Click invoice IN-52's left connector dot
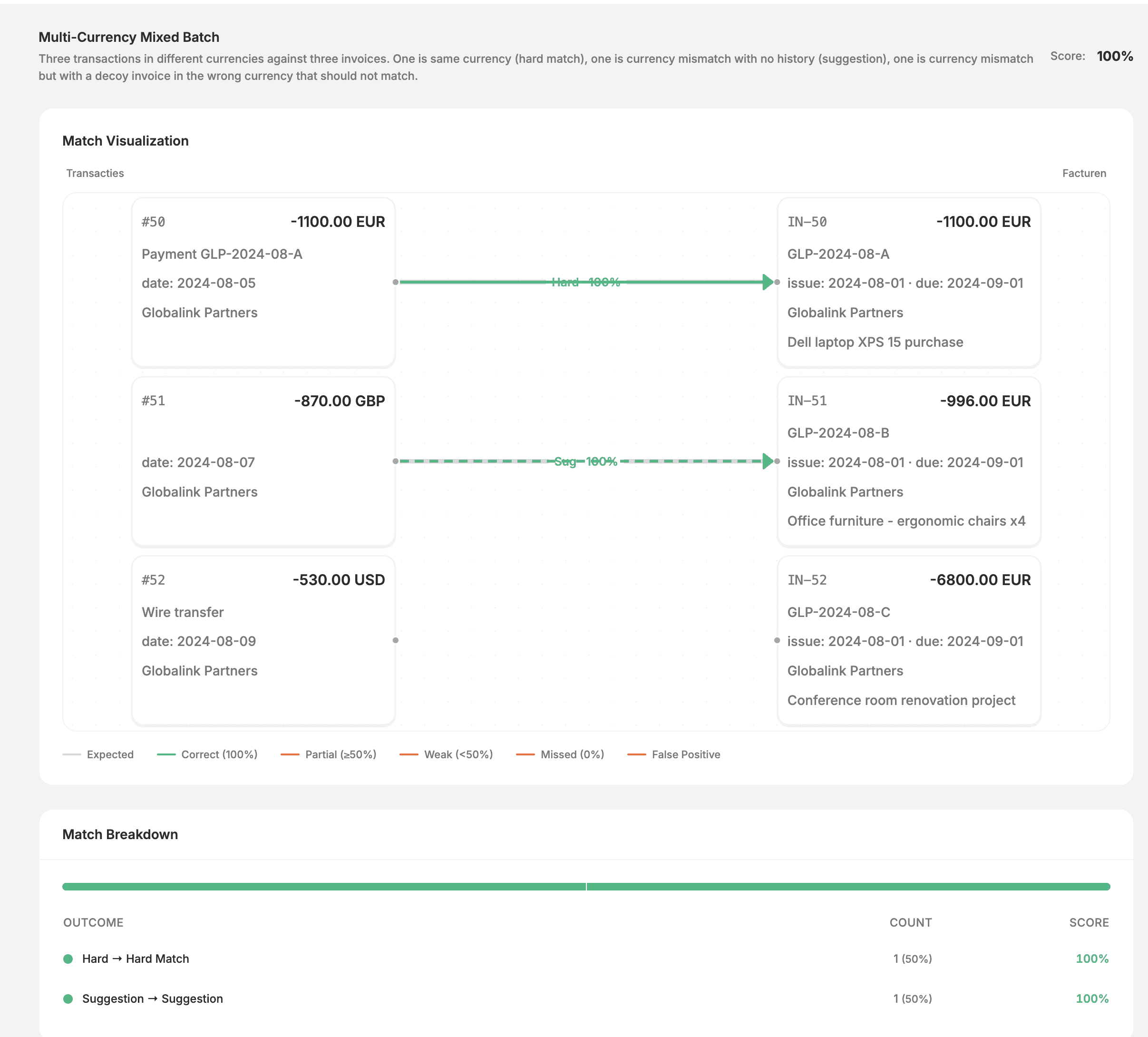Screen dimensions: 1148x1037 coord(777,640)
